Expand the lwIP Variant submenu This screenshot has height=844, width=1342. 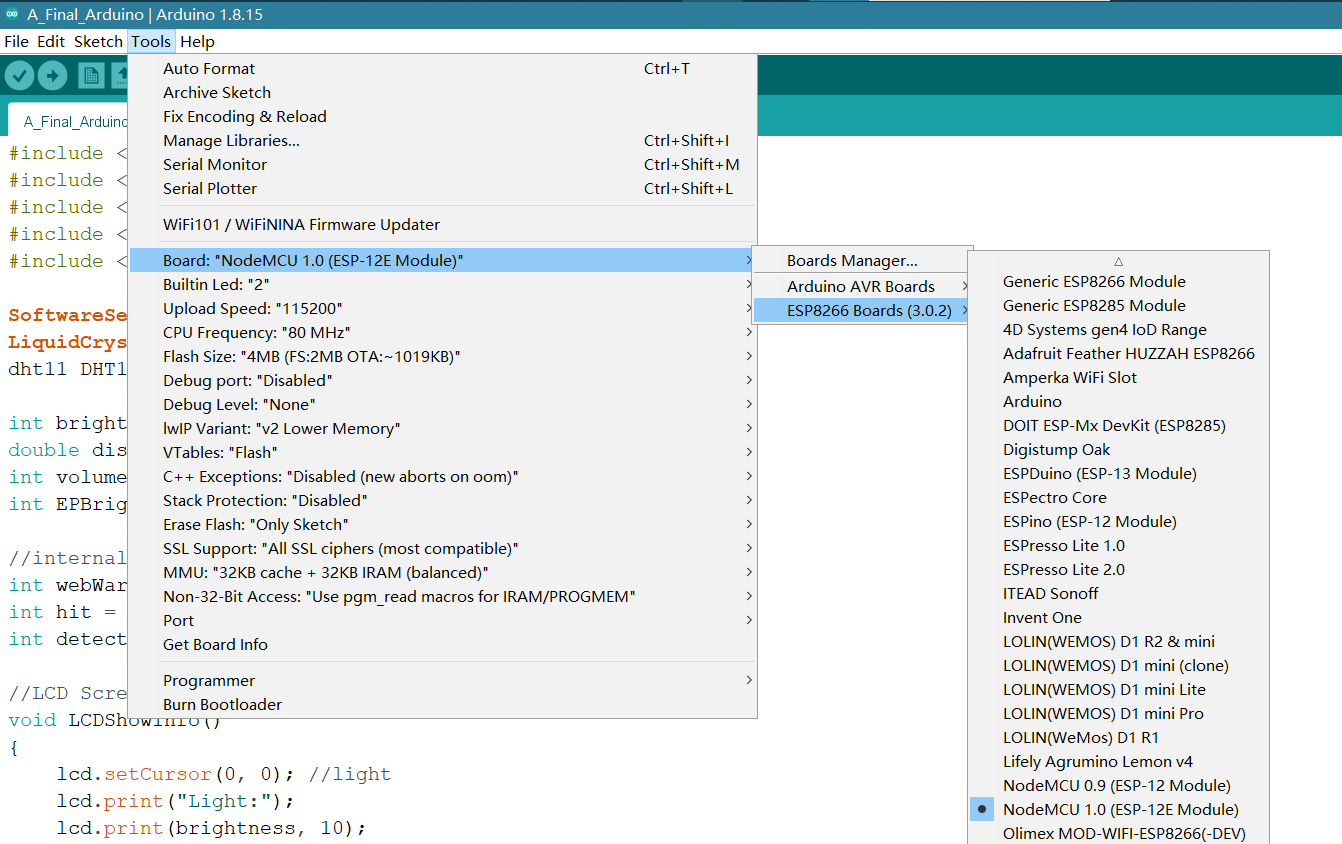443,429
